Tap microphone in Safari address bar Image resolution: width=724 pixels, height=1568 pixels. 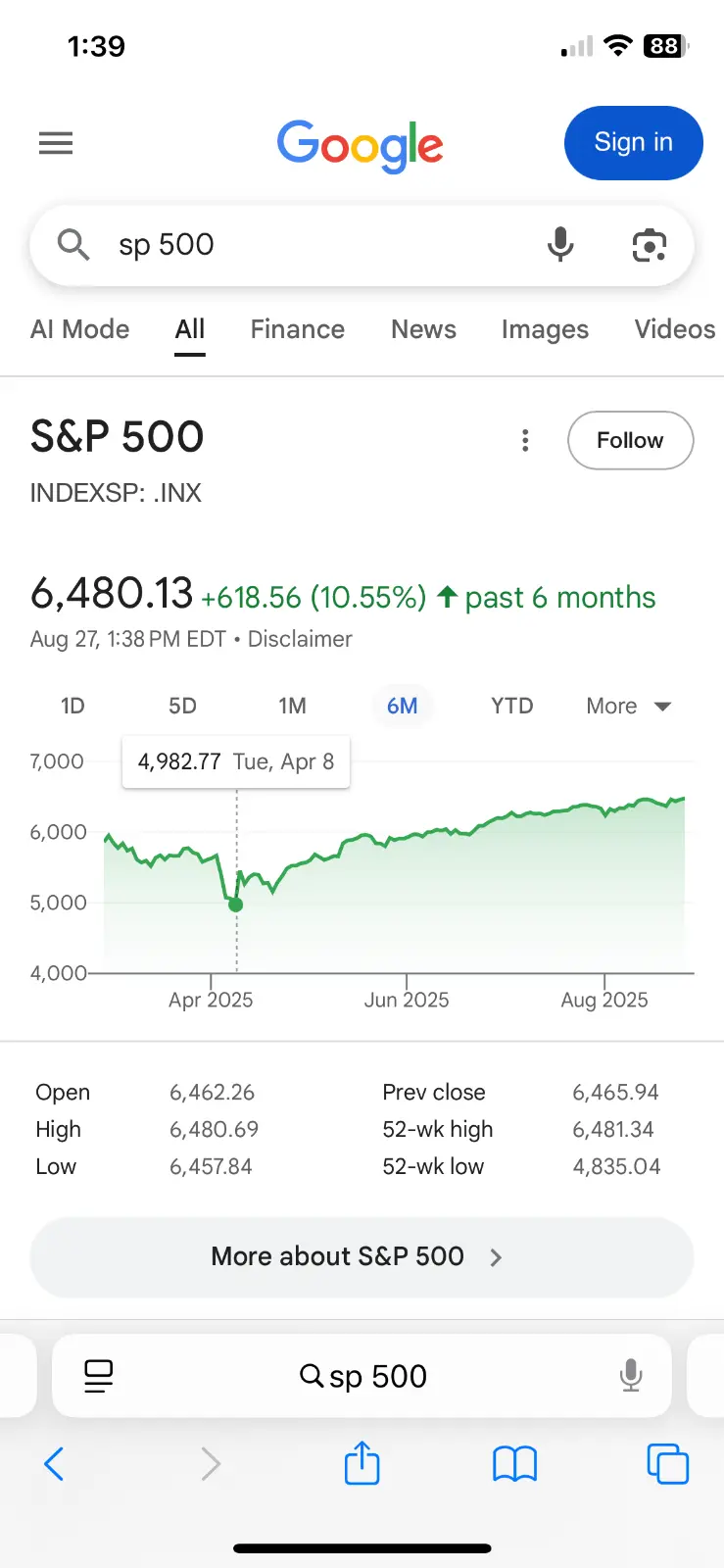(631, 1376)
